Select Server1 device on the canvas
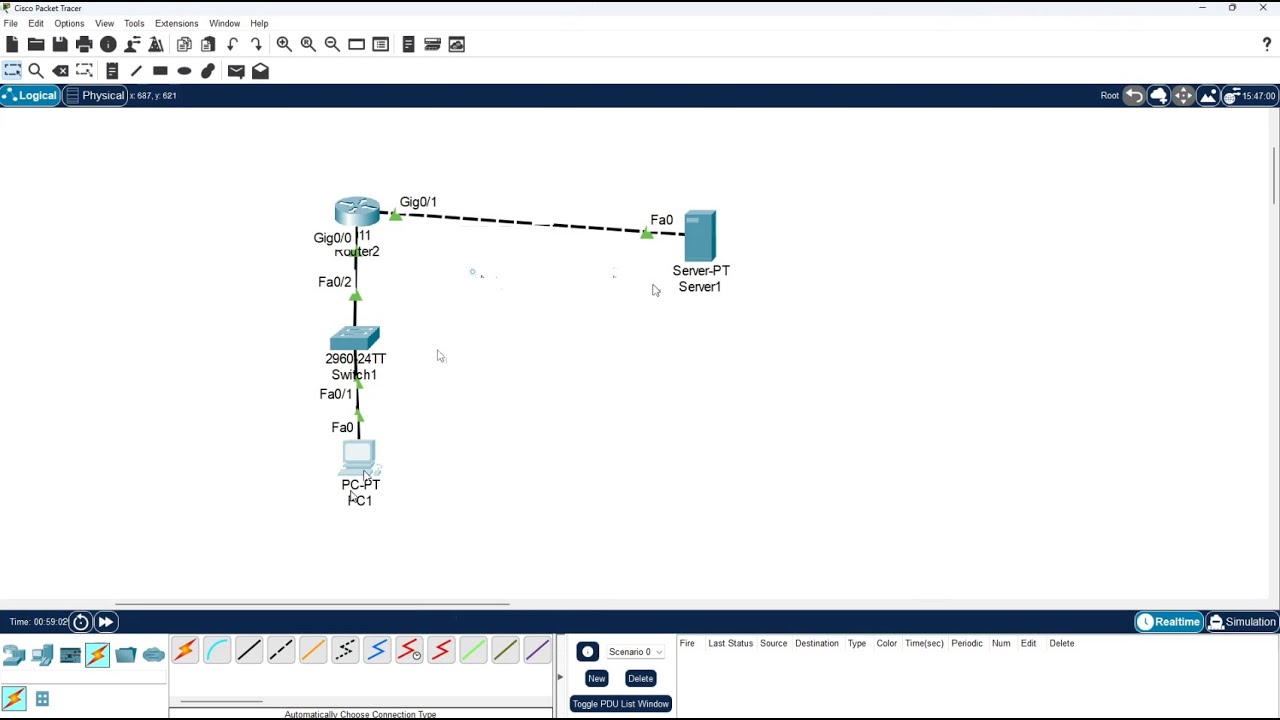Screen dimensions: 1280x720 pos(700,236)
